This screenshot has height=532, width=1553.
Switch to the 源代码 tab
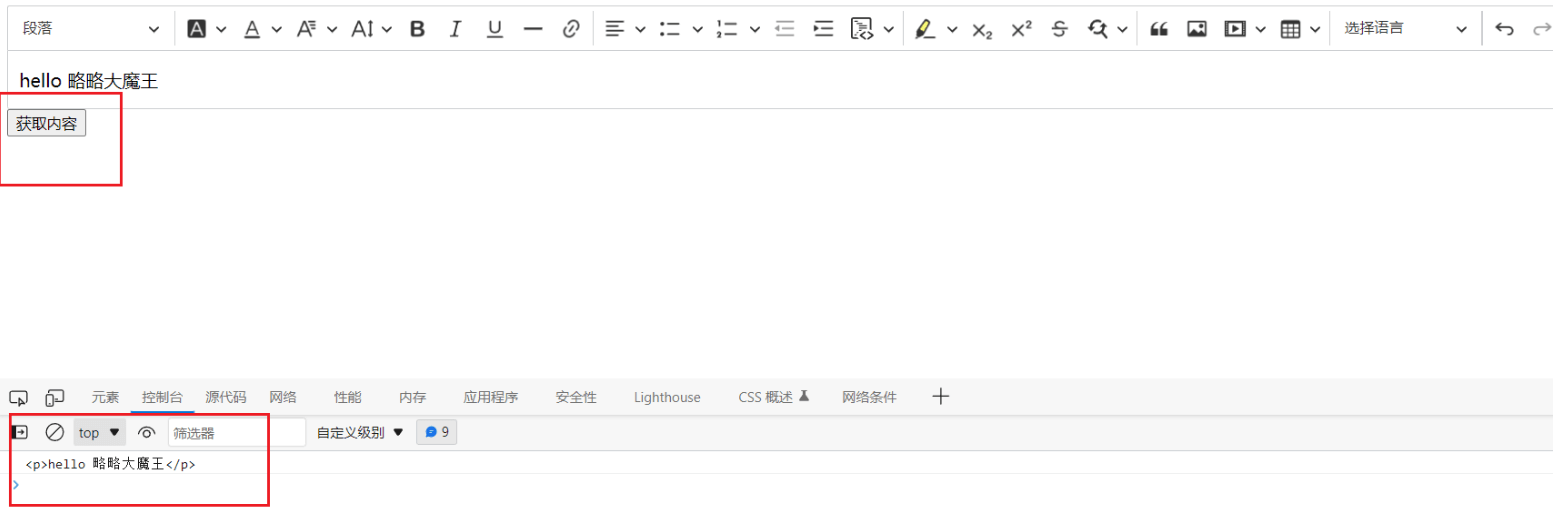coord(226,397)
